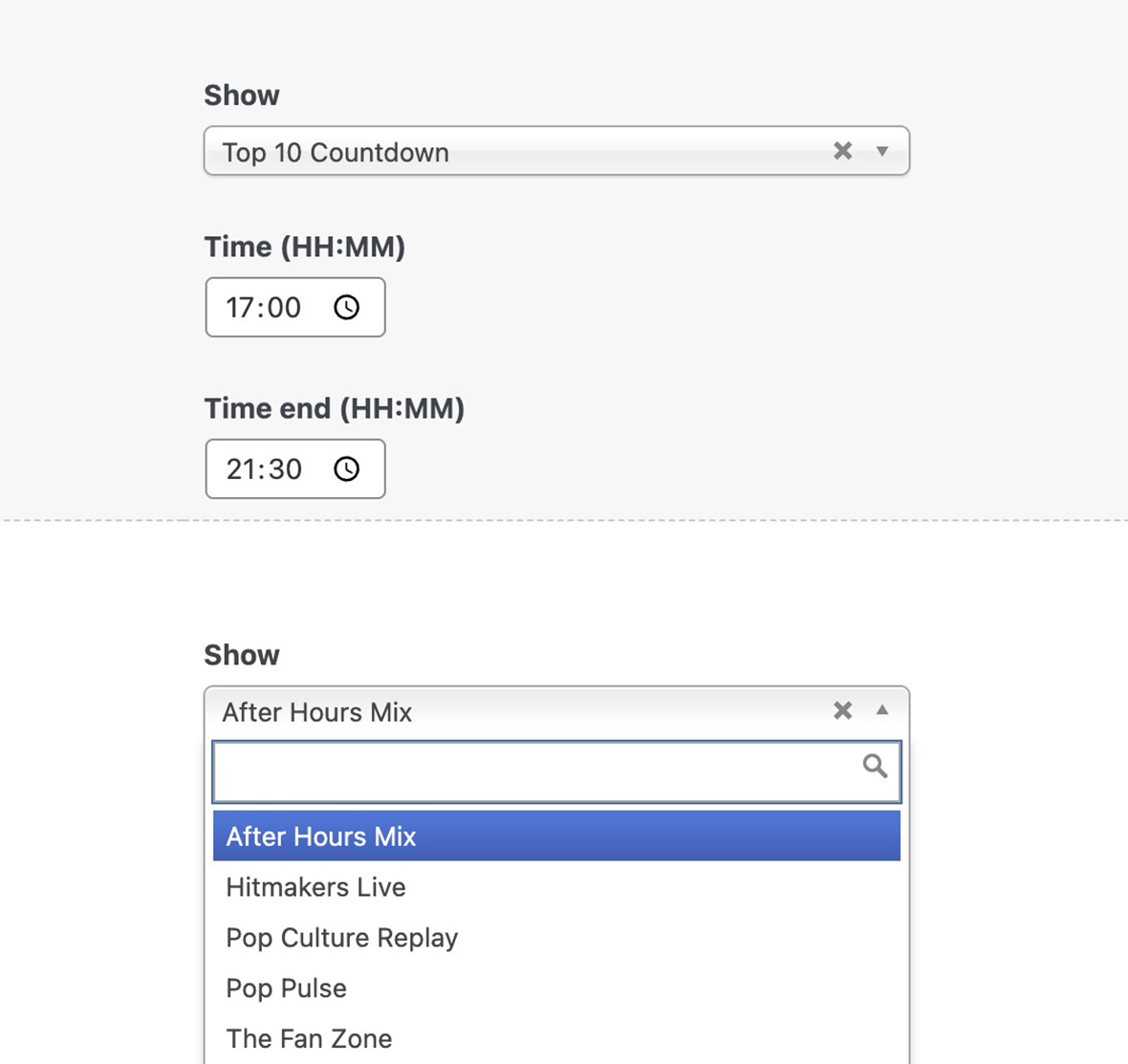1128x1064 pixels.
Task: Clear the Top 10 Countdown selection with the × icon
Action: tap(842, 150)
